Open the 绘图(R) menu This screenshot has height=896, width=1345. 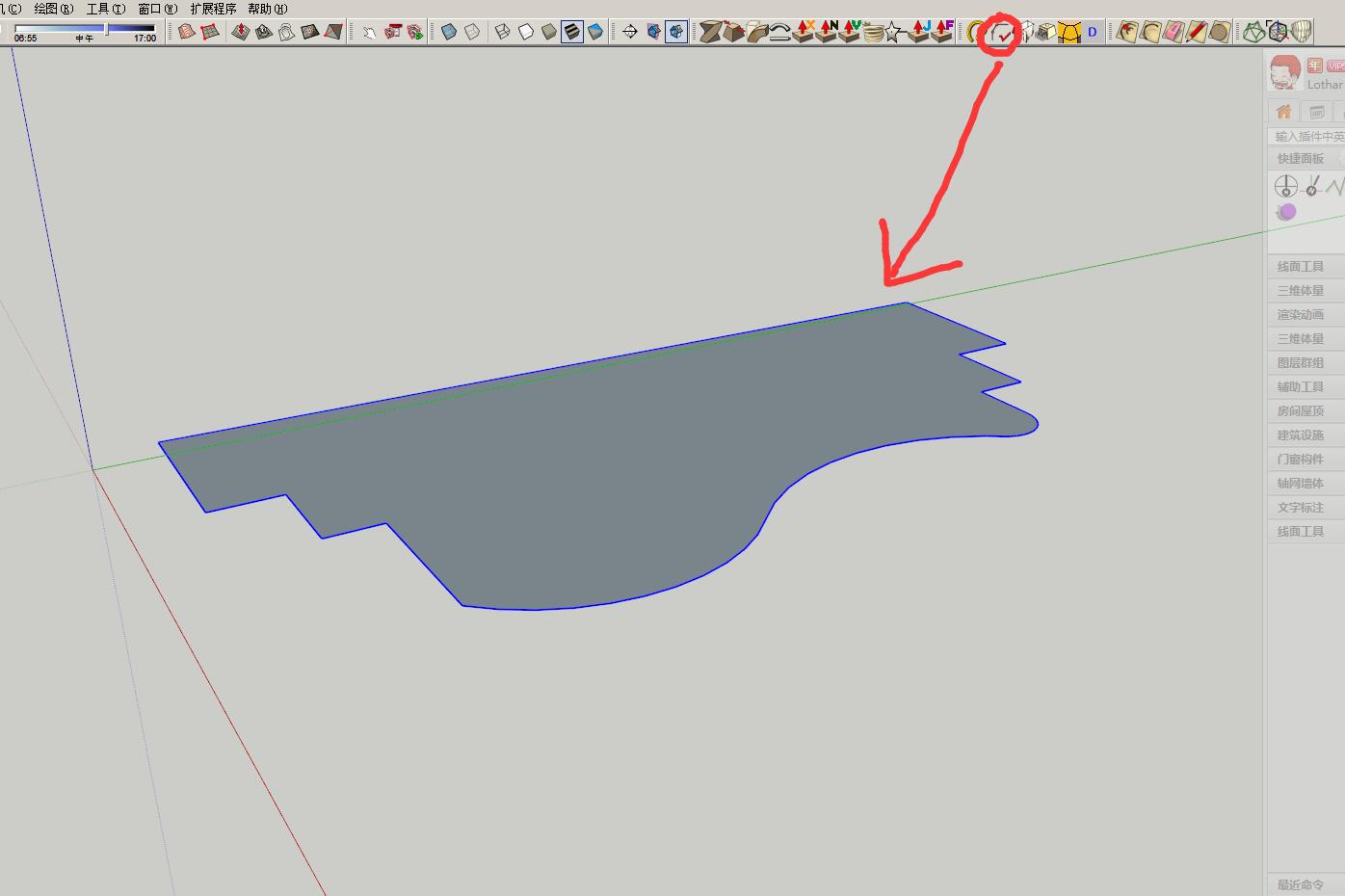(x=53, y=9)
